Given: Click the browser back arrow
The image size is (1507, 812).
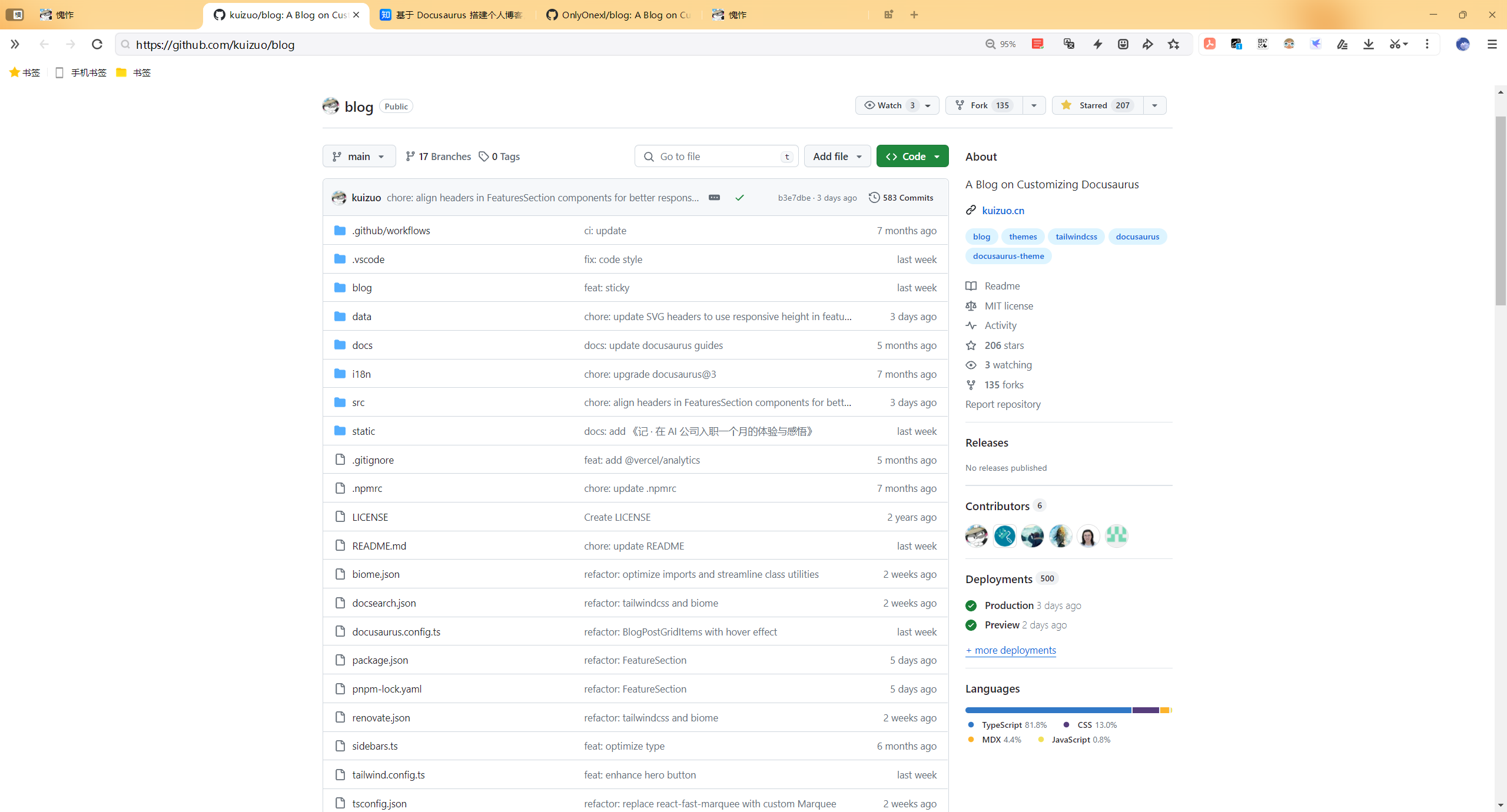Looking at the screenshot, I should [44, 44].
